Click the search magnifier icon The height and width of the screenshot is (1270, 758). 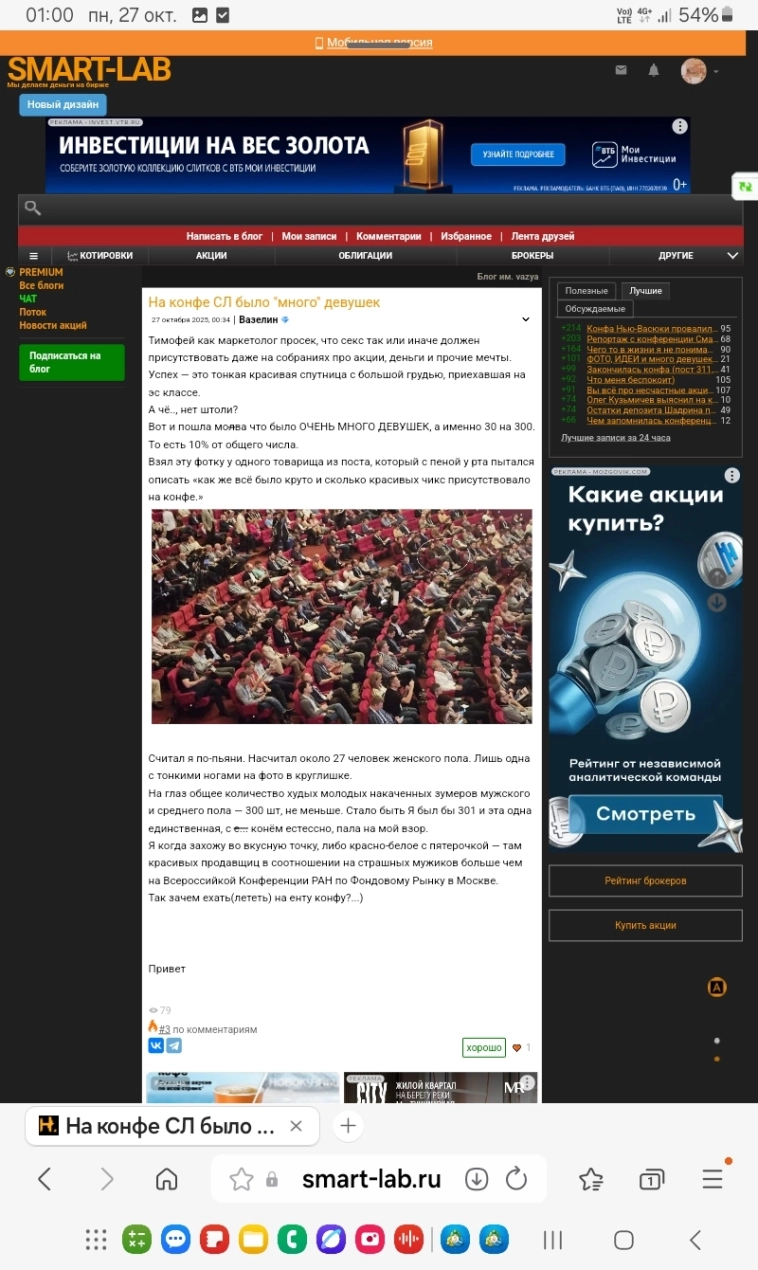pyautogui.click(x=33, y=208)
